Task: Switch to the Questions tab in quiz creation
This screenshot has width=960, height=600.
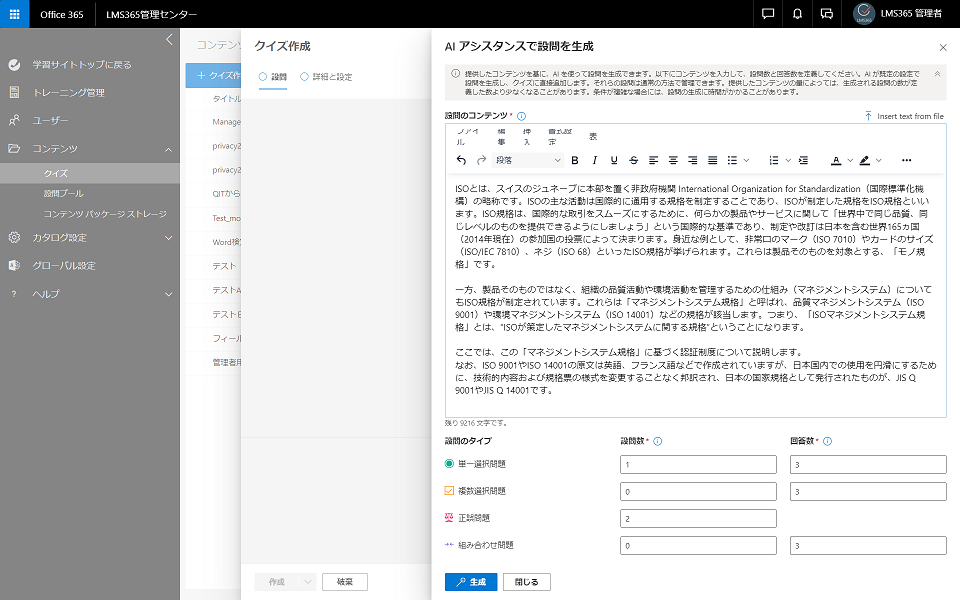Action: (x=272, y=77)
